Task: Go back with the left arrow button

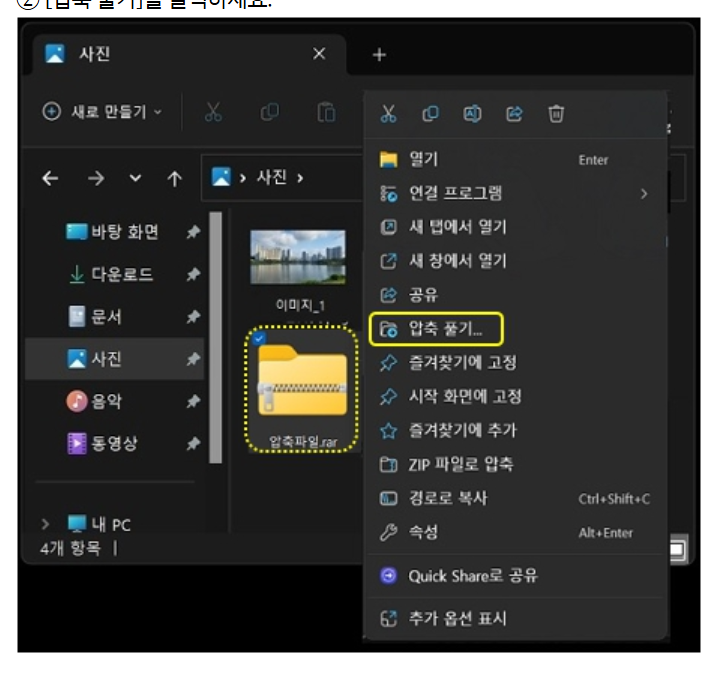Action: (x=50, y=179)
